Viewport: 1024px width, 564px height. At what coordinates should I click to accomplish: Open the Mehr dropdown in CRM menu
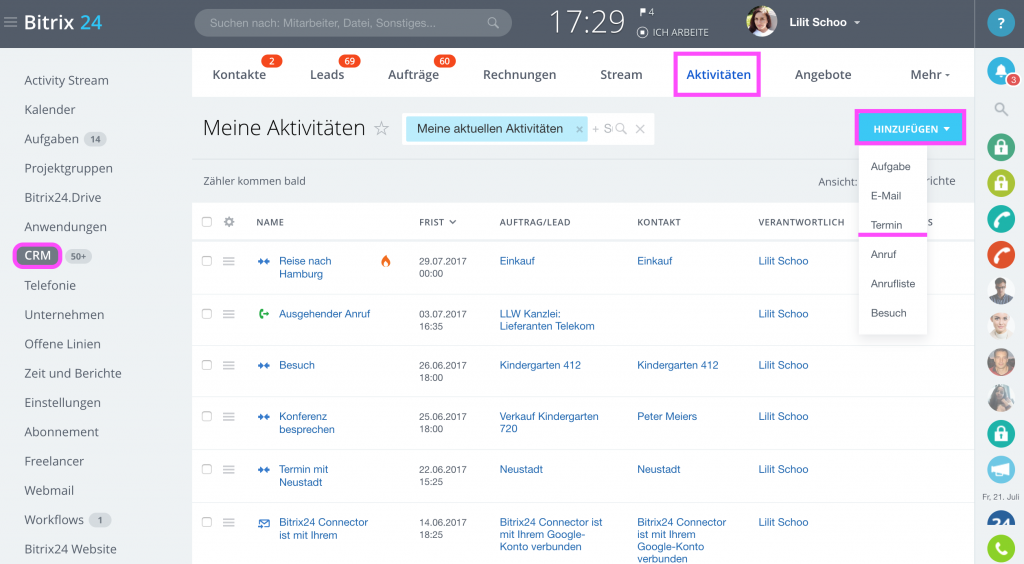tap(930, 75)
